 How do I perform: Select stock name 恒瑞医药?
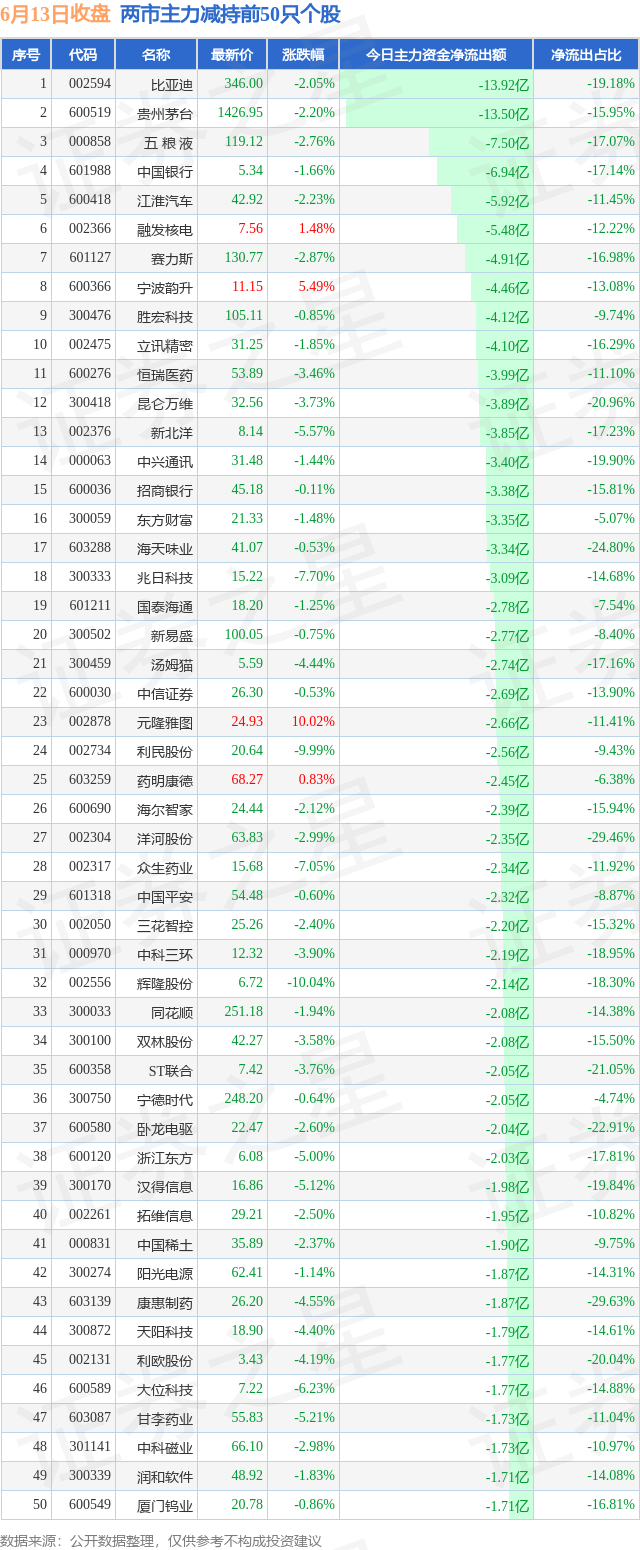point(165,375)
